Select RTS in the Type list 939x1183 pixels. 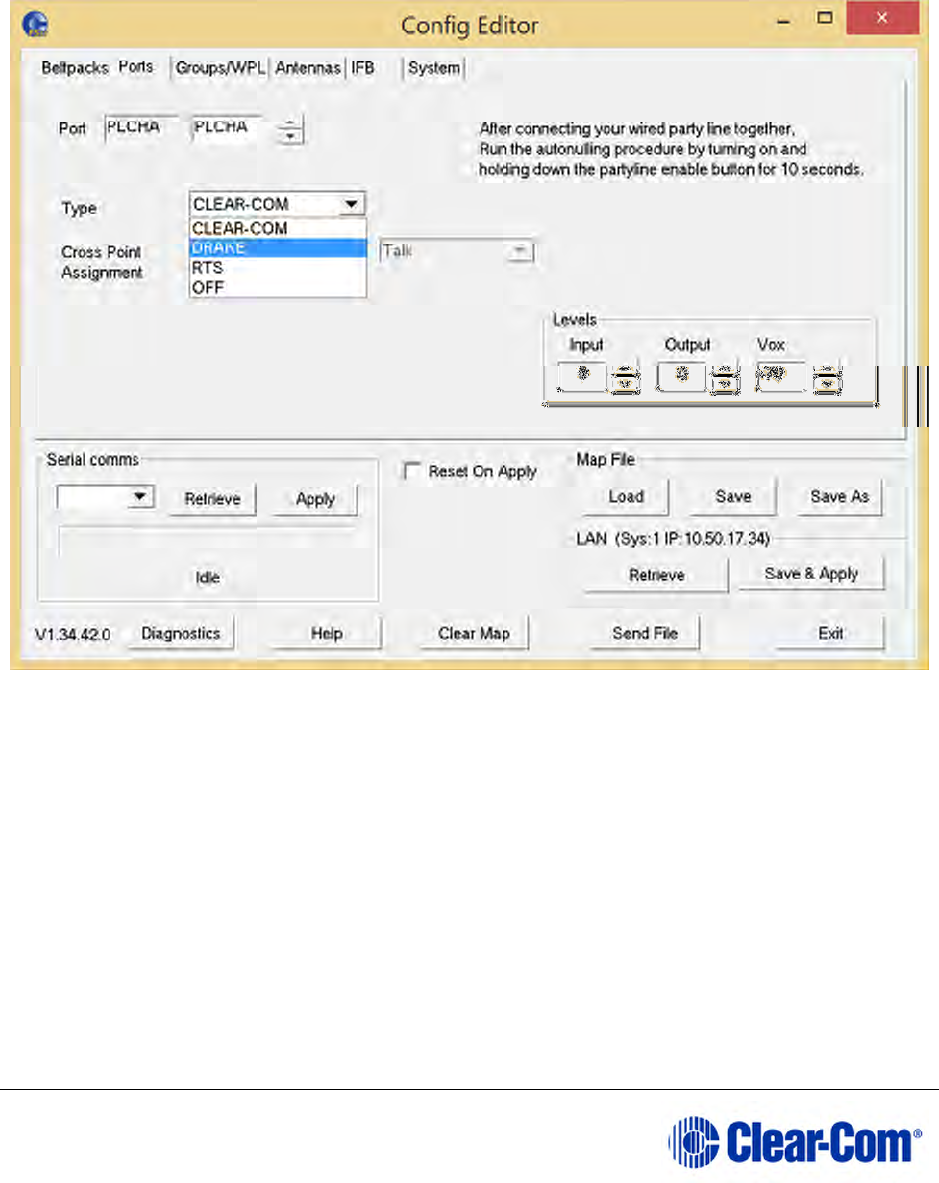pyautogui.click(x=278, y=268)
